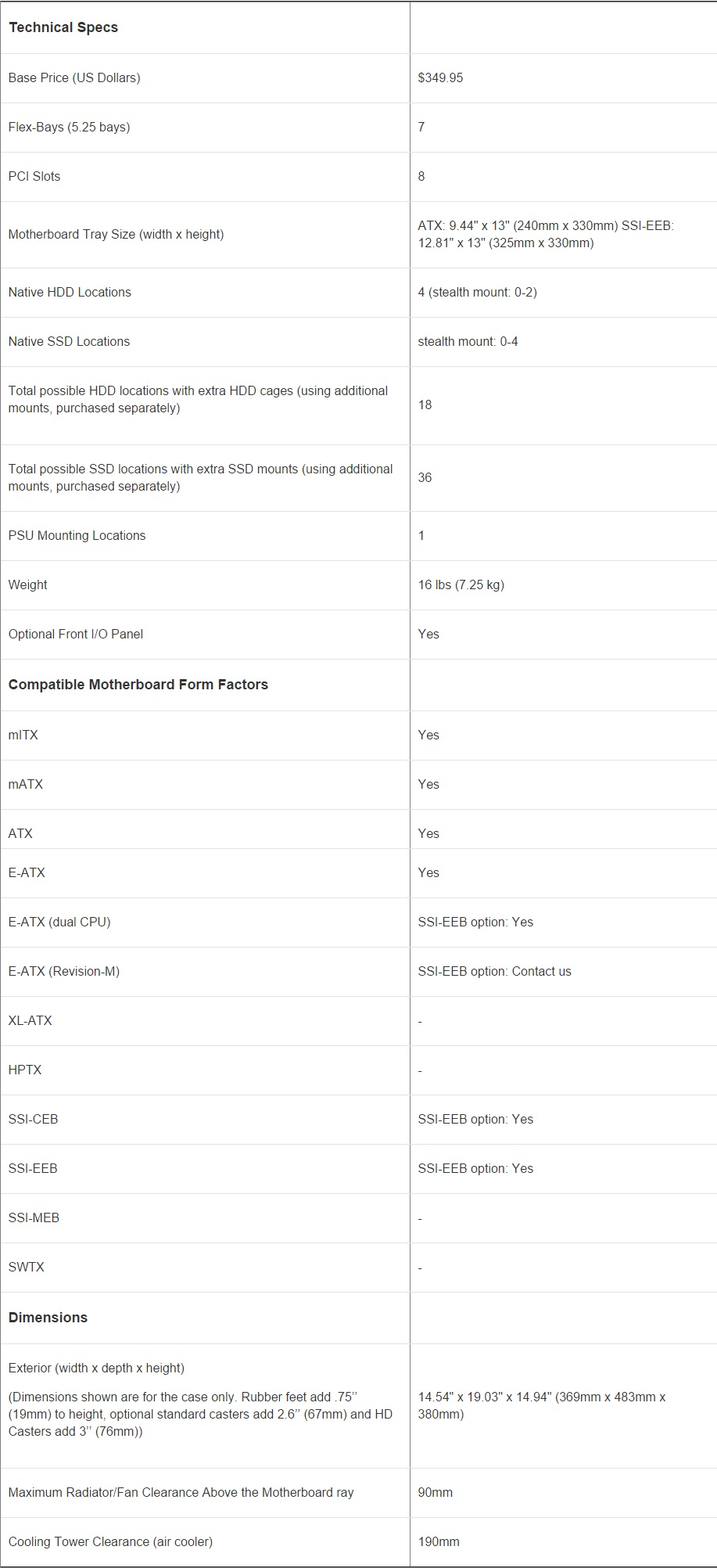
Task: Click the XL-ATX row label
Action: point(30,1020)
